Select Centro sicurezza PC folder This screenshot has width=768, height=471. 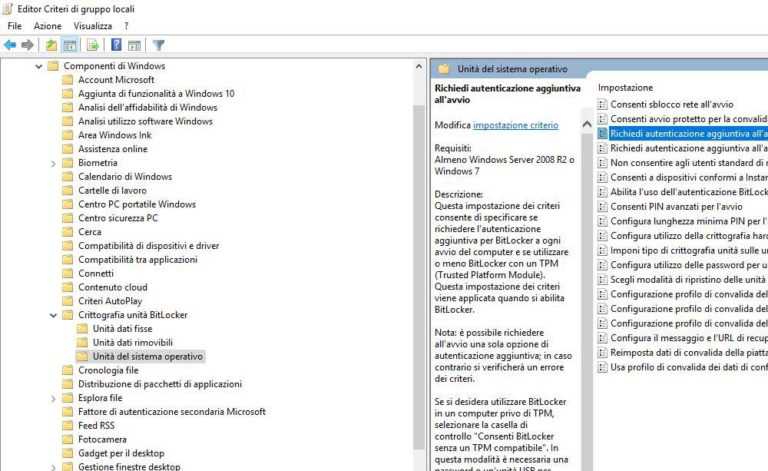click(x=118, y=218)
